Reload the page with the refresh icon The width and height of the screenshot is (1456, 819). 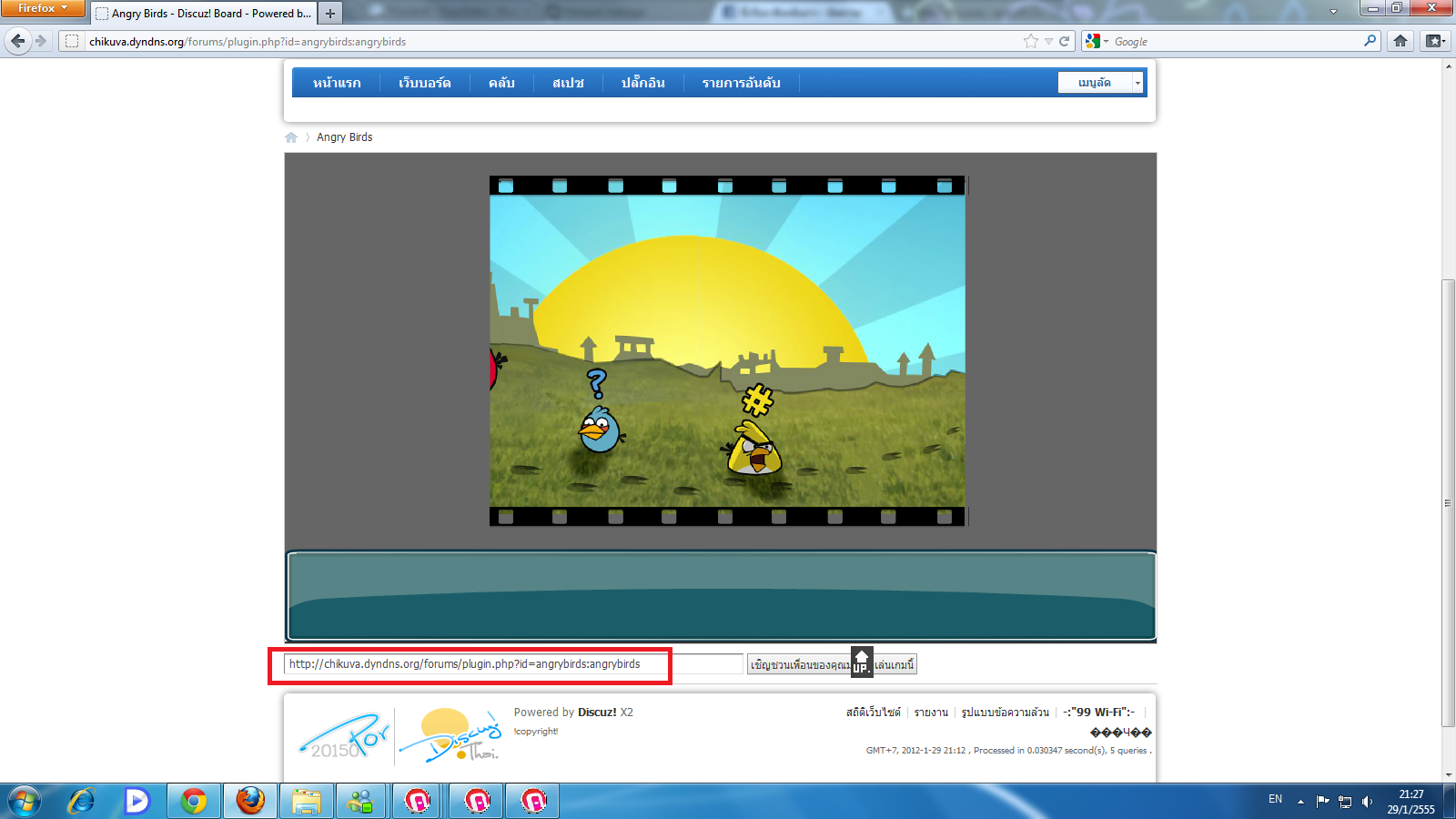(1064, 41)
